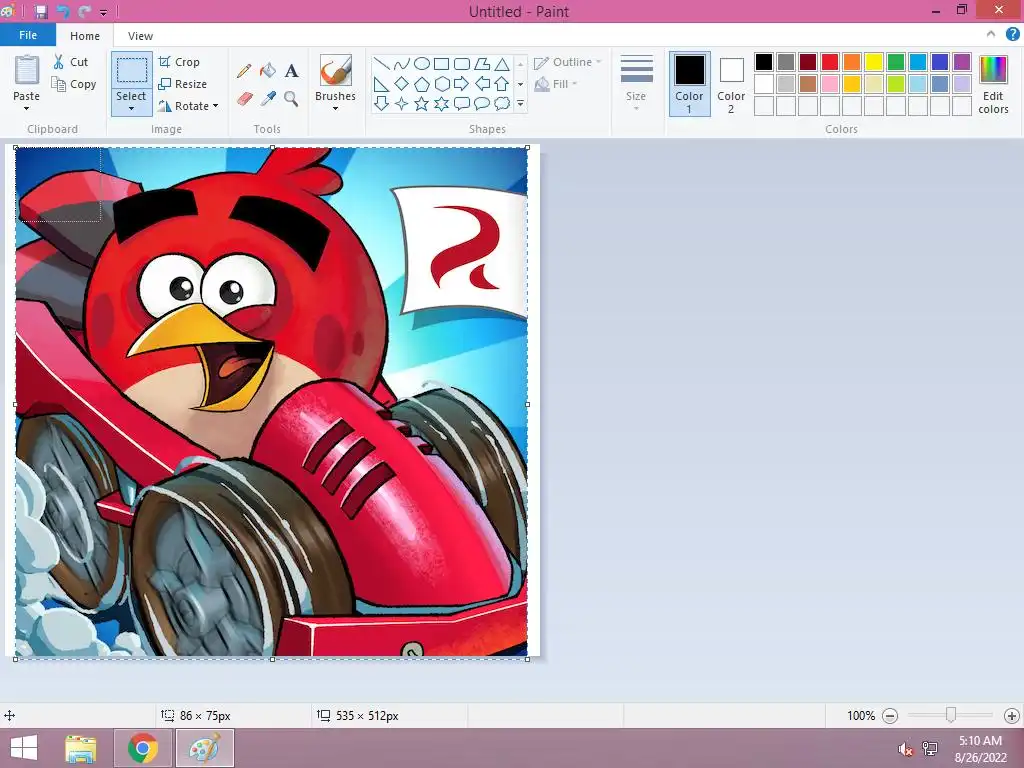Image resolution: width=1024 pixels, height=768 pixels.
Task: Pick the green color swatch
Action: 896,62
